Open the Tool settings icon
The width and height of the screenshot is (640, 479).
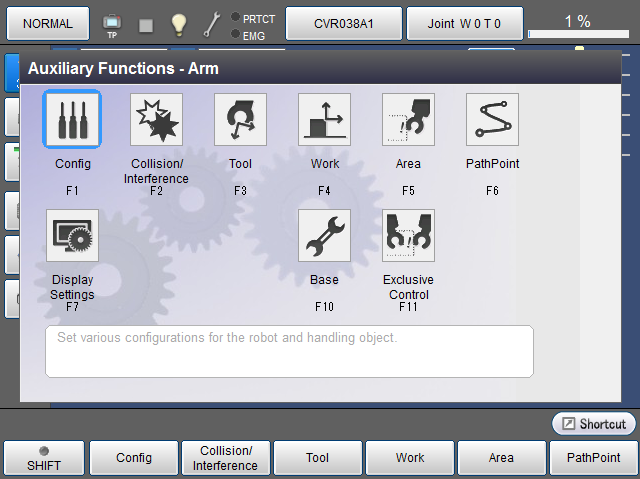pyautogui.click(x=240, y=120)
